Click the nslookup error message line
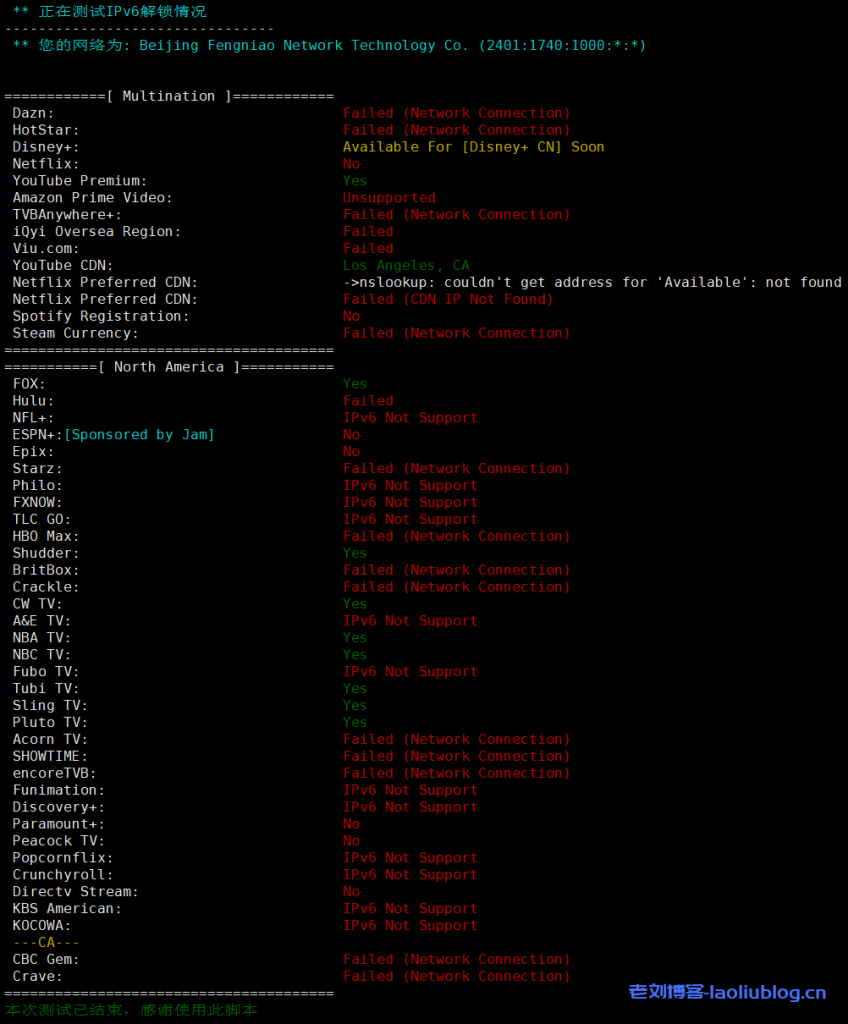The width and height of the screenshot is (848, 1024). coord(592,282)
